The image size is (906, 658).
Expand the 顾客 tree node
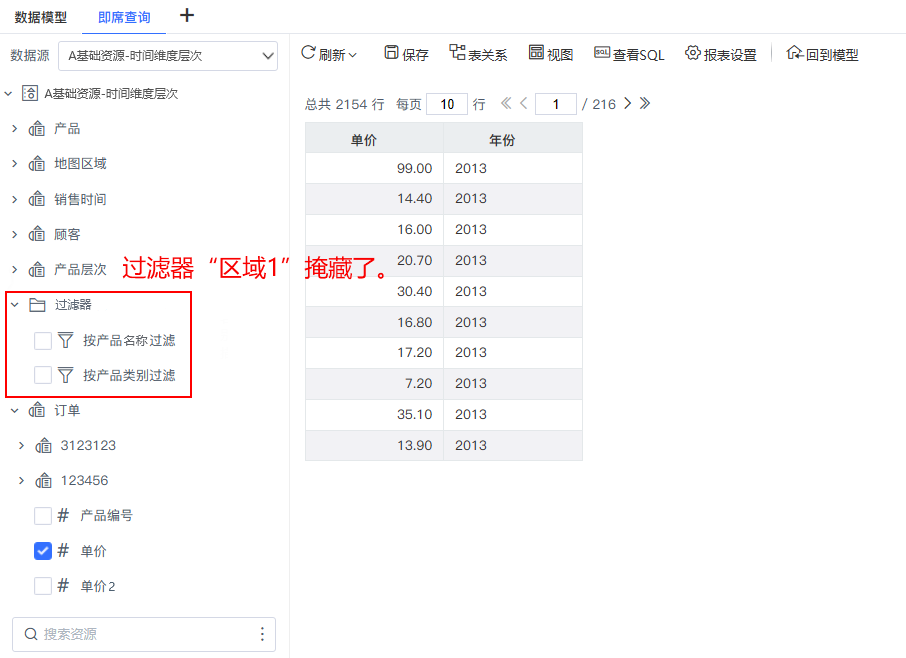coord(14,234)
